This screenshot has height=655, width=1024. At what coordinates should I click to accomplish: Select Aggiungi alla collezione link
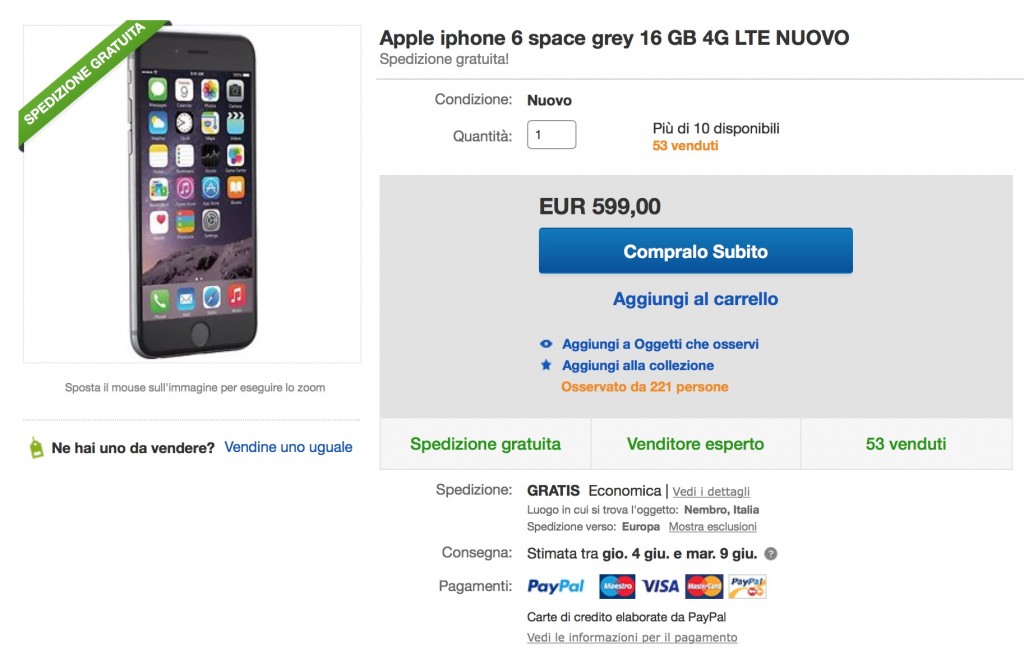[637, 365]
